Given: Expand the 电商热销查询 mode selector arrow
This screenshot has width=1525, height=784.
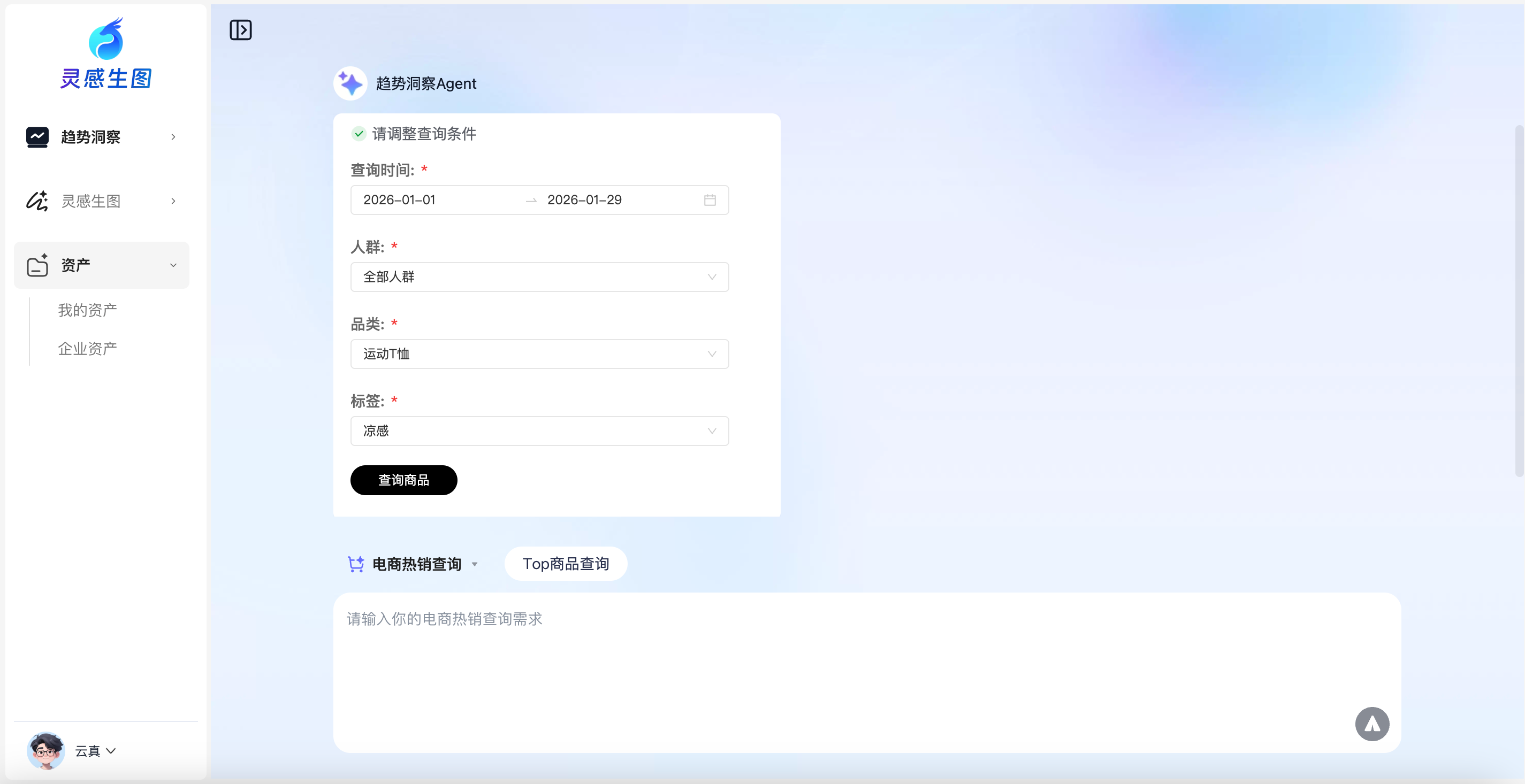Looking at the screenshot, I should click(475, 565).
